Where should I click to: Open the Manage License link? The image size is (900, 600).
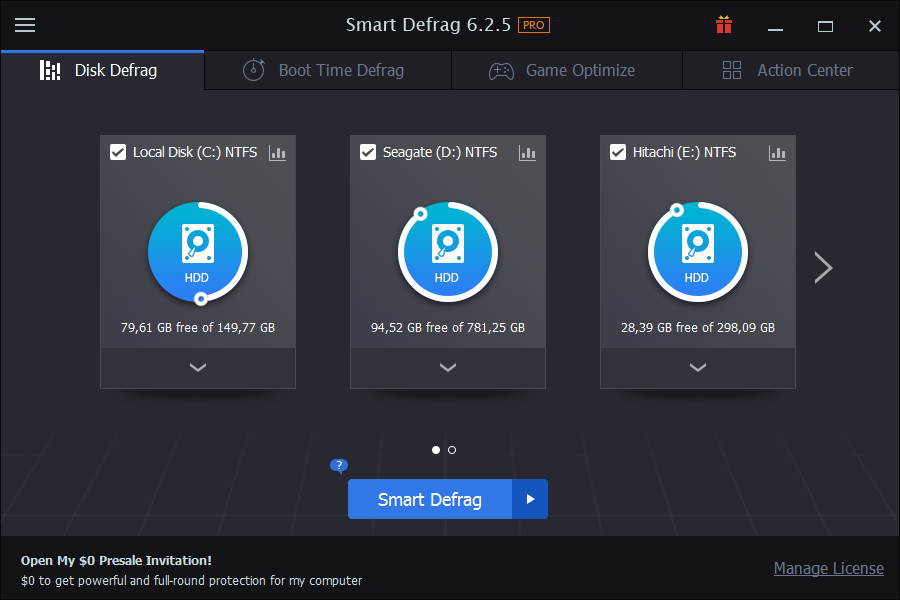point(829,568)
